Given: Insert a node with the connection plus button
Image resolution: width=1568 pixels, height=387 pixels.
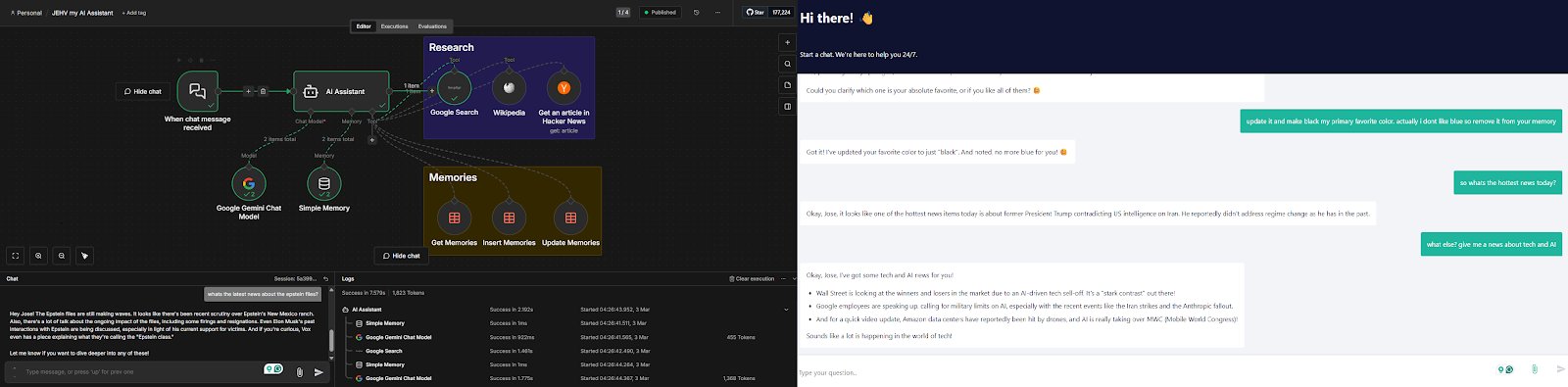Looking at the screenshot, I should [248, 91].
